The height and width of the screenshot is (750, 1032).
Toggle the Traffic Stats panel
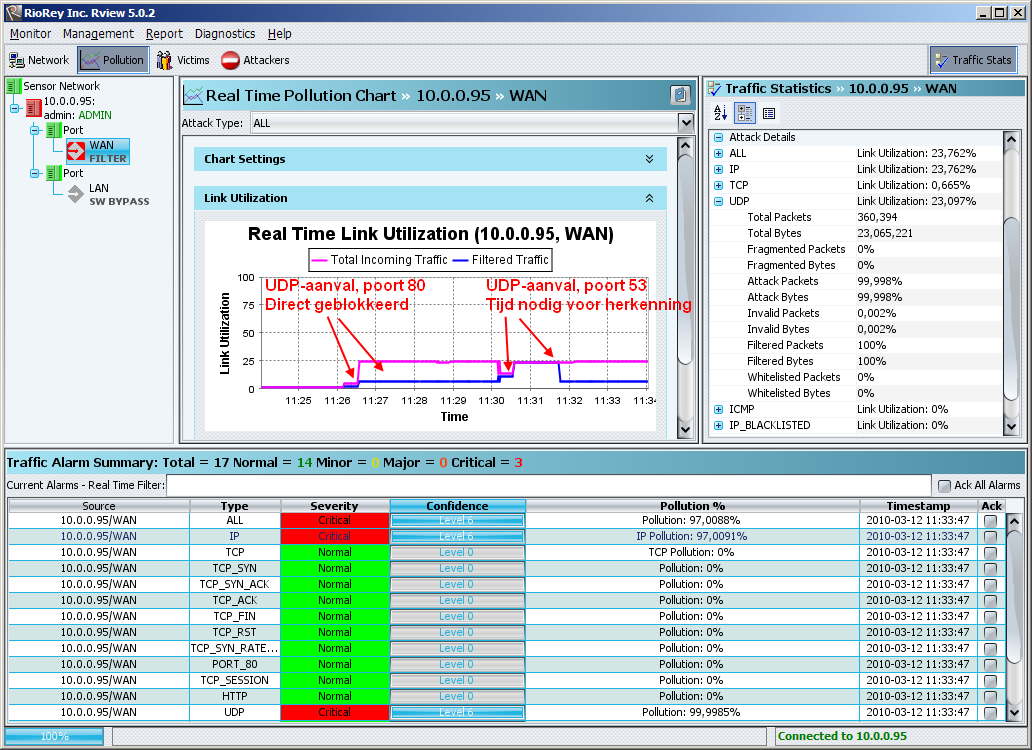pos(972,60)
